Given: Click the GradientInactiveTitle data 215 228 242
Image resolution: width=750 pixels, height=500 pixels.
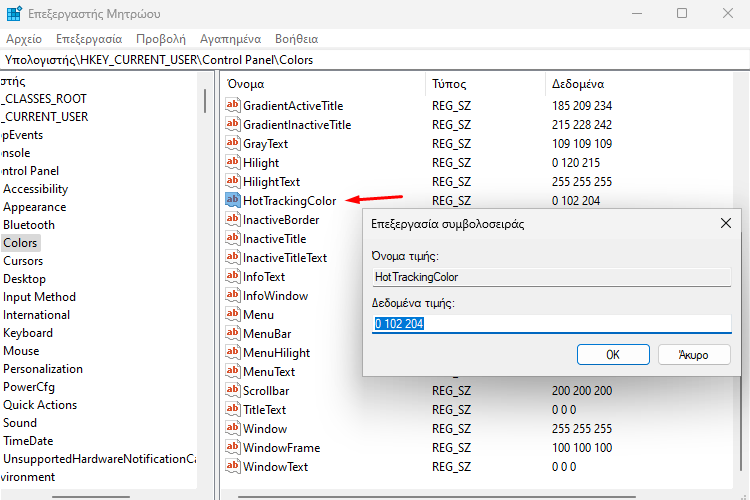Looking at the screenshot, I should point(582,124).
